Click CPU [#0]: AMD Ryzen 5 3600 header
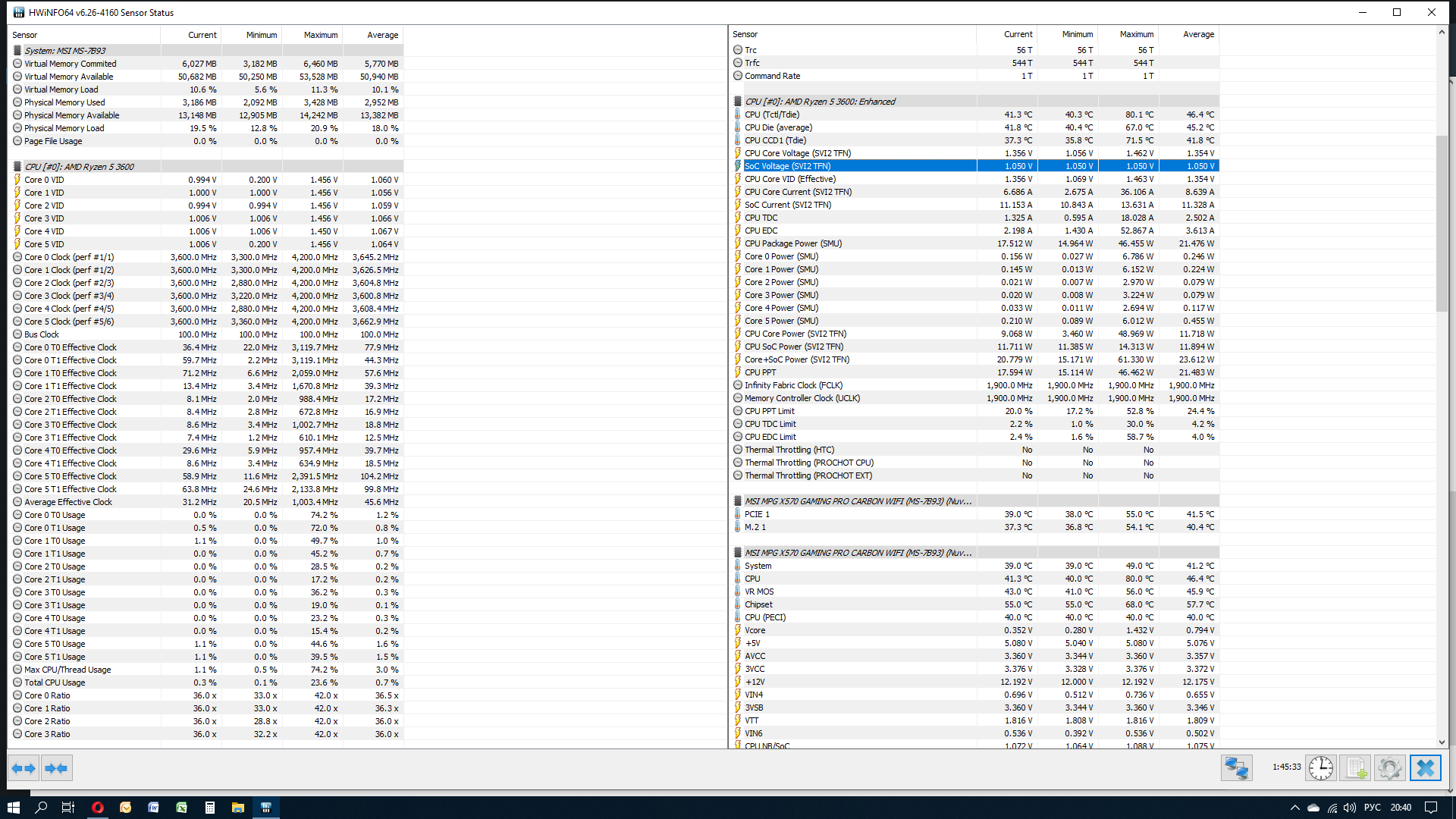1456x819 pixels. click(79, 167)
